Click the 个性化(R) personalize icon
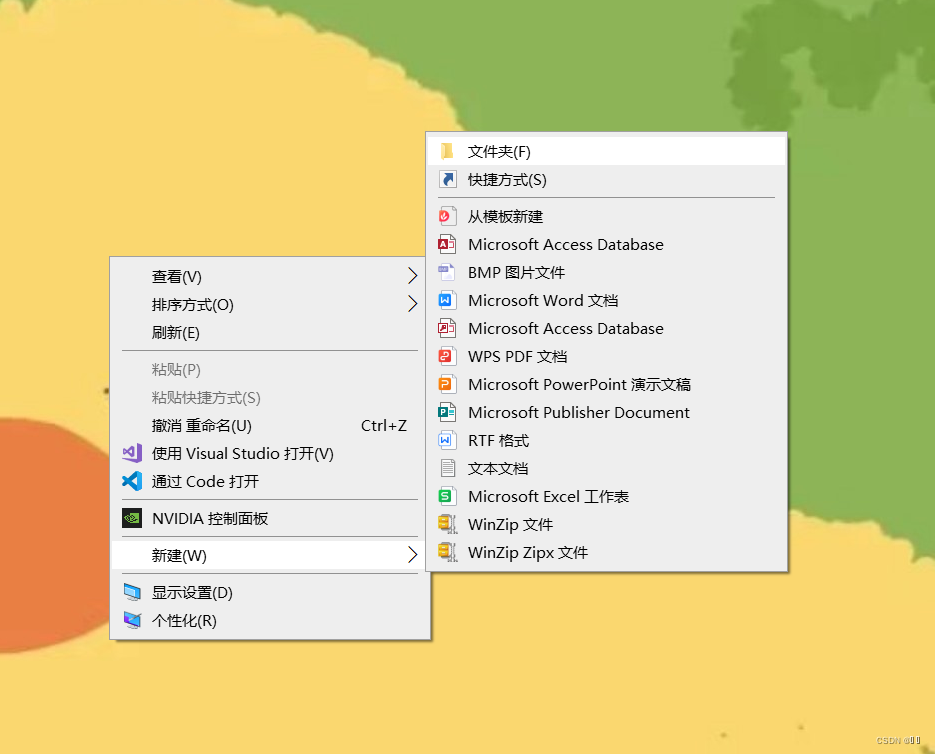The image size is (935, 754). pyautogui.click(x=132, y=620)
